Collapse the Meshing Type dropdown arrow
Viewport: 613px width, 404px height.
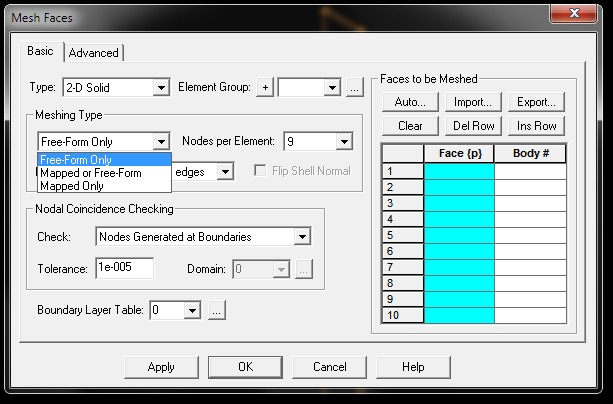161,142
